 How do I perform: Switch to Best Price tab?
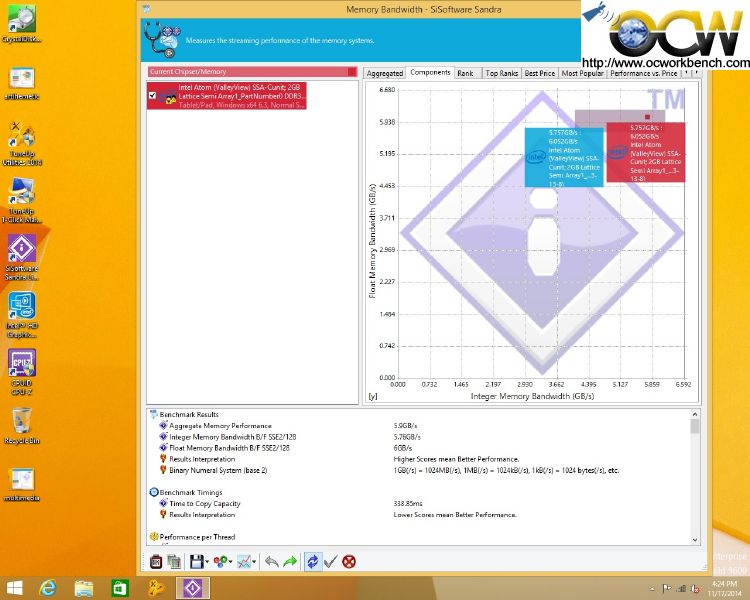(540, 73)
